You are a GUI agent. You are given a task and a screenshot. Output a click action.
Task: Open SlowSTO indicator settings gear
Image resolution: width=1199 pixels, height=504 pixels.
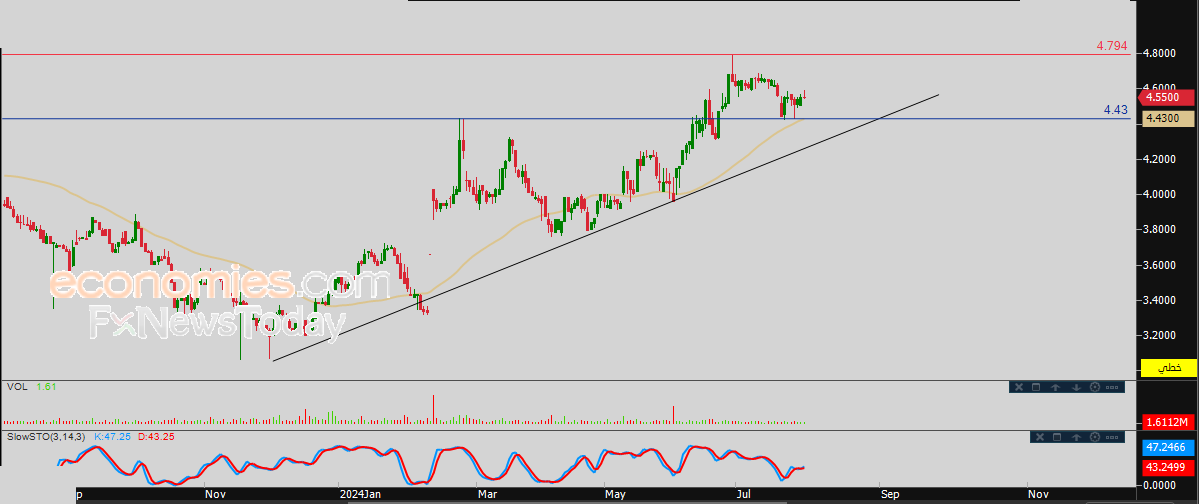[x=1095, y=437]
